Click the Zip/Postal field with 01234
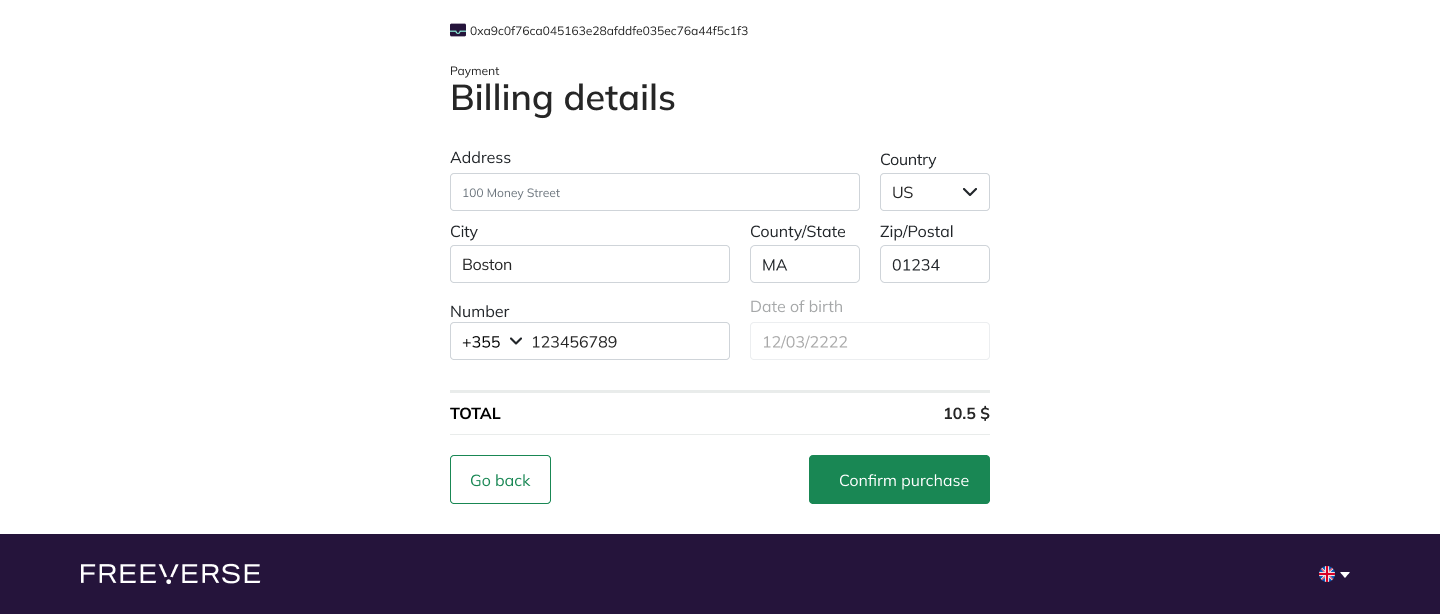The height and width of the screenshot is (614, 1440). (935, 264)
